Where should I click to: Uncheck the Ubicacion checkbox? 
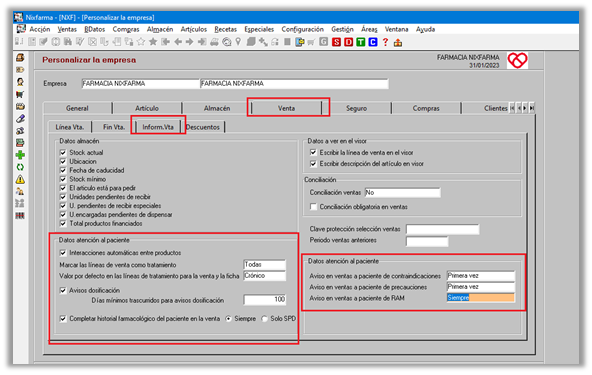pyautogui.click(x=63, y=161)
